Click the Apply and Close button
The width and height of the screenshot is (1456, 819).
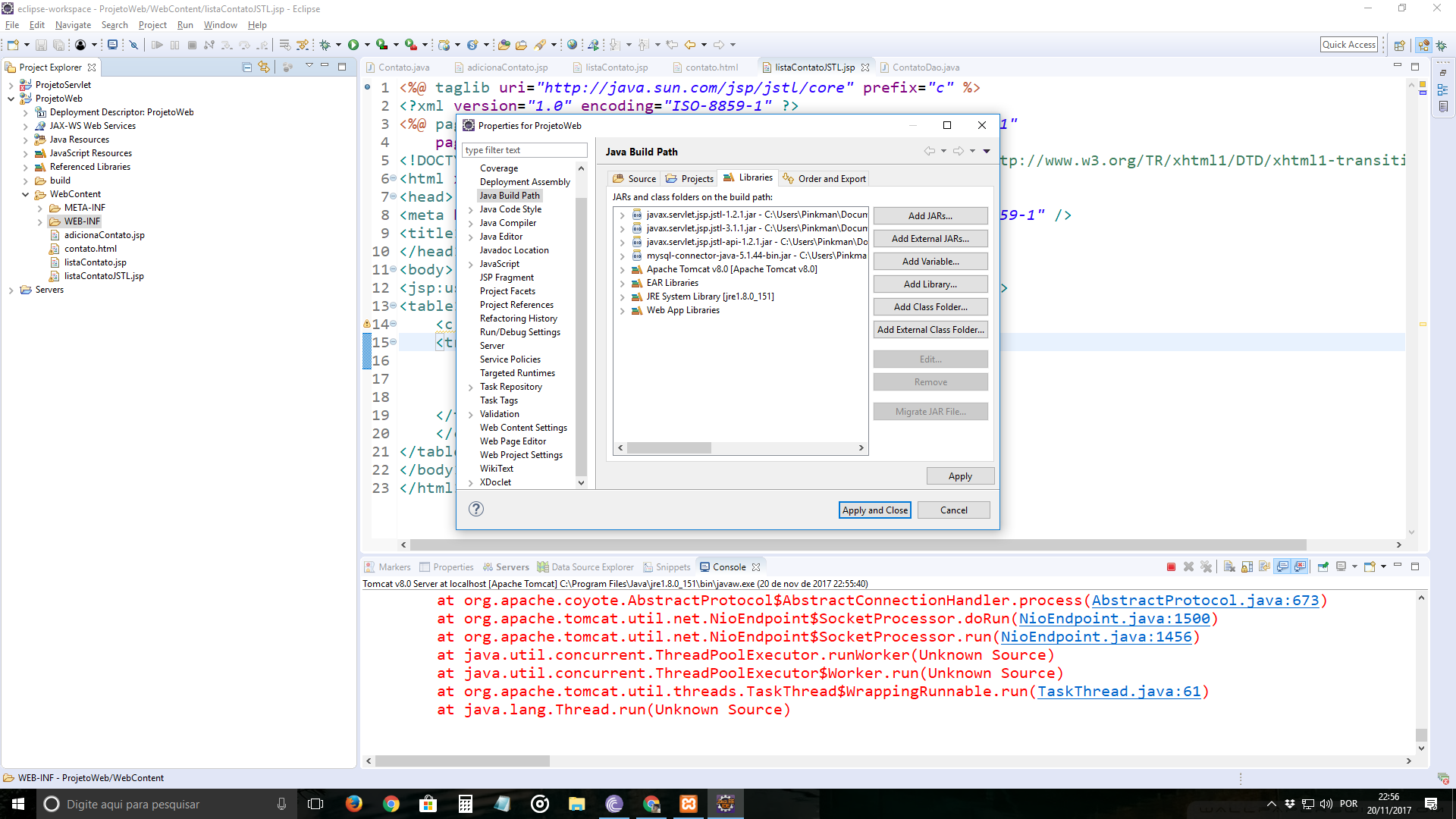click(x=874, y=510)
